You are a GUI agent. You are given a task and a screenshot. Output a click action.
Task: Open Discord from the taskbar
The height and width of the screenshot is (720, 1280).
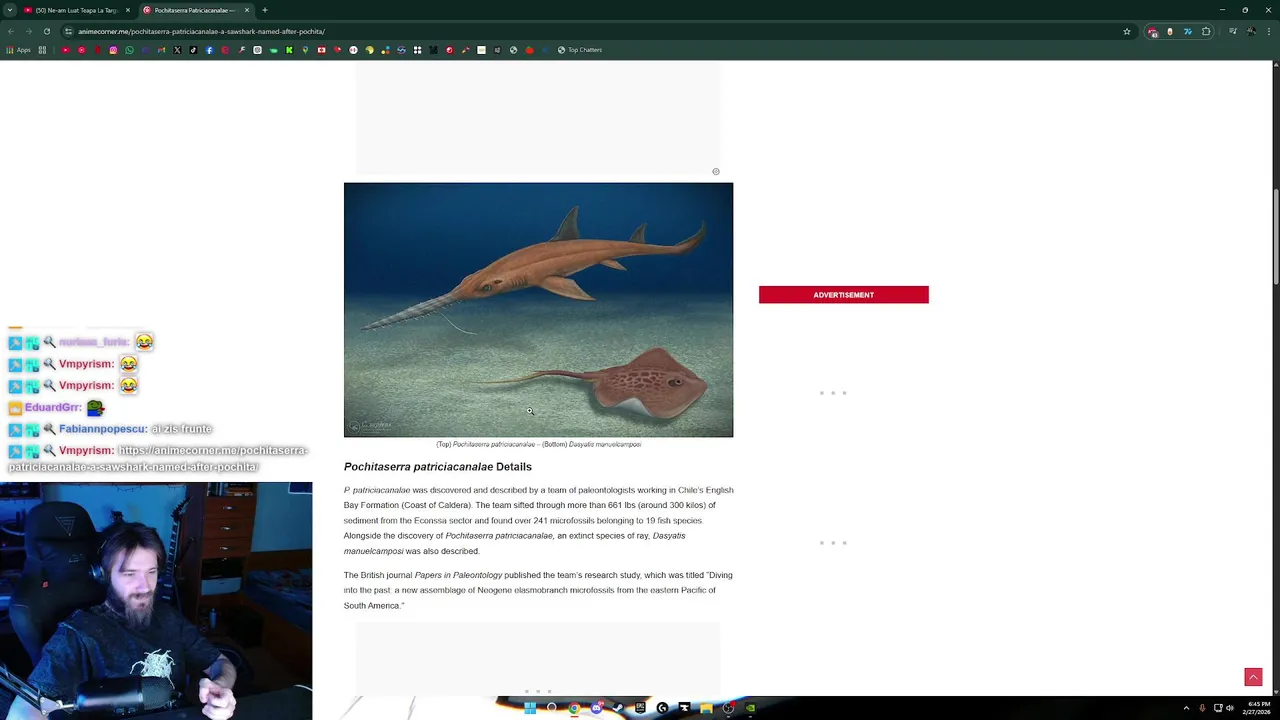596,708
